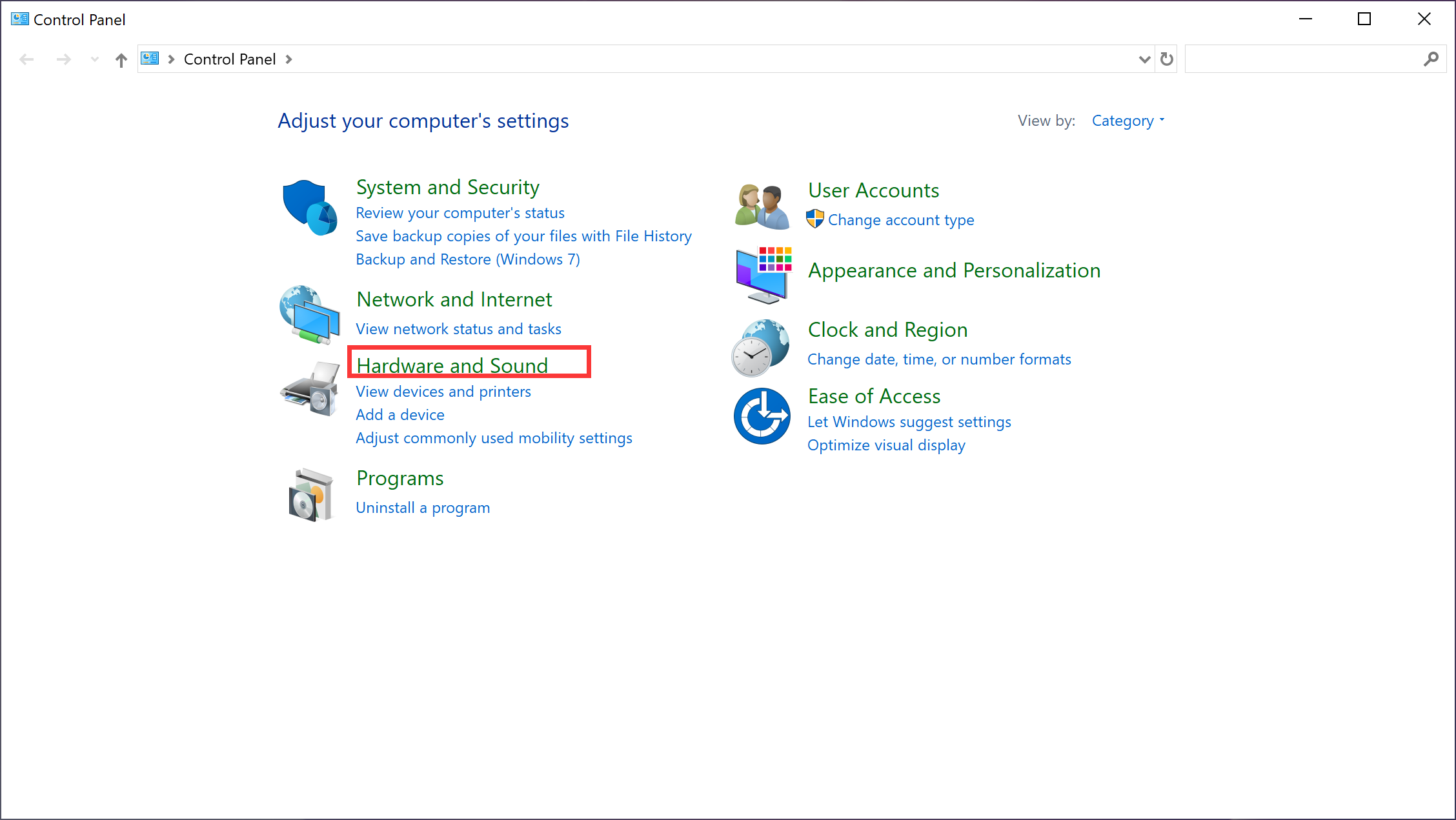Open User Accounts settings
This screenshot has width=1456, height=820.
[x=873, y=190]
